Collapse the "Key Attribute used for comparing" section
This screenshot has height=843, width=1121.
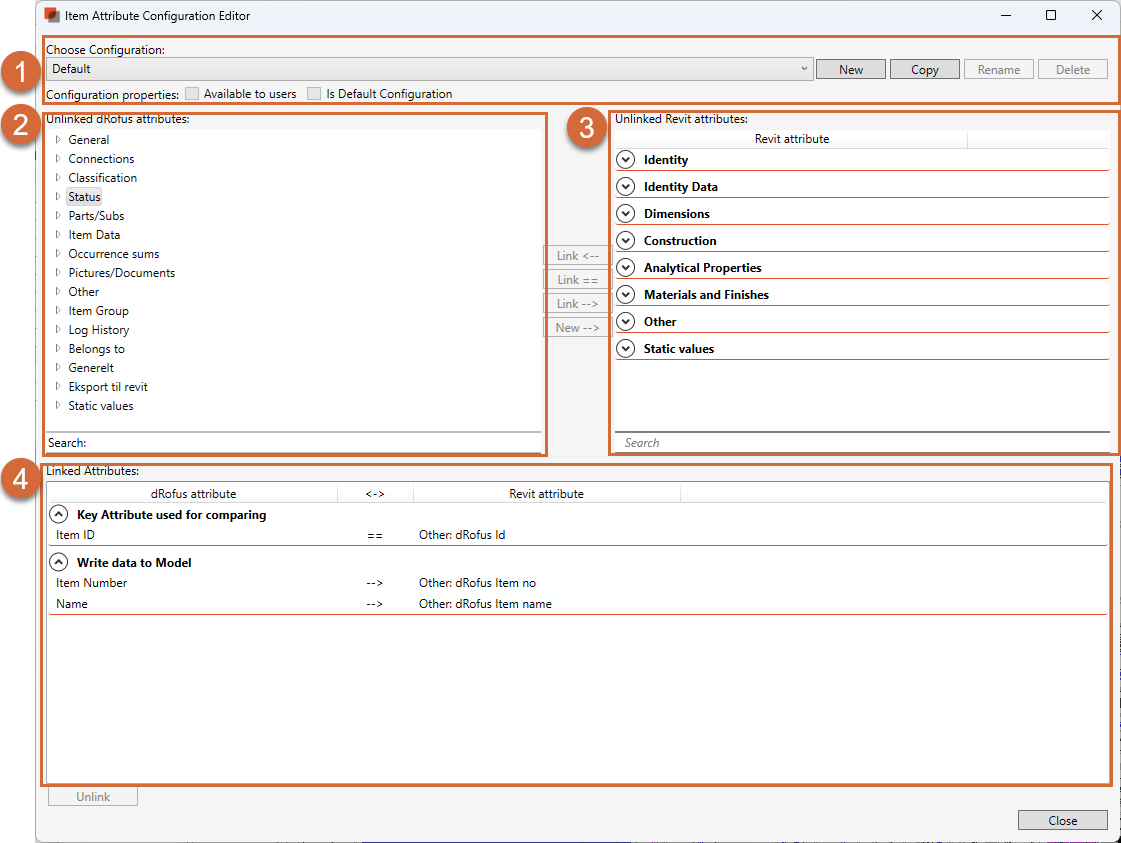tap(58, 514)
